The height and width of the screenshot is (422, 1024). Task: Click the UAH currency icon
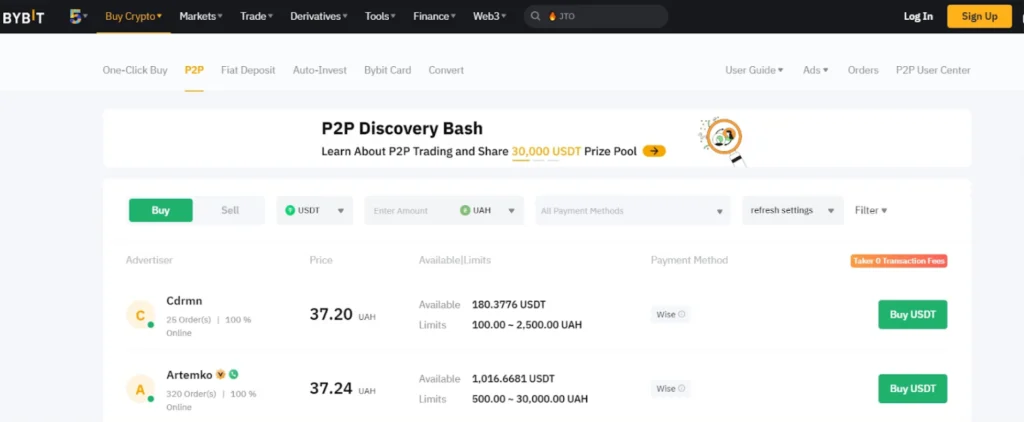[x=465, y=210]
